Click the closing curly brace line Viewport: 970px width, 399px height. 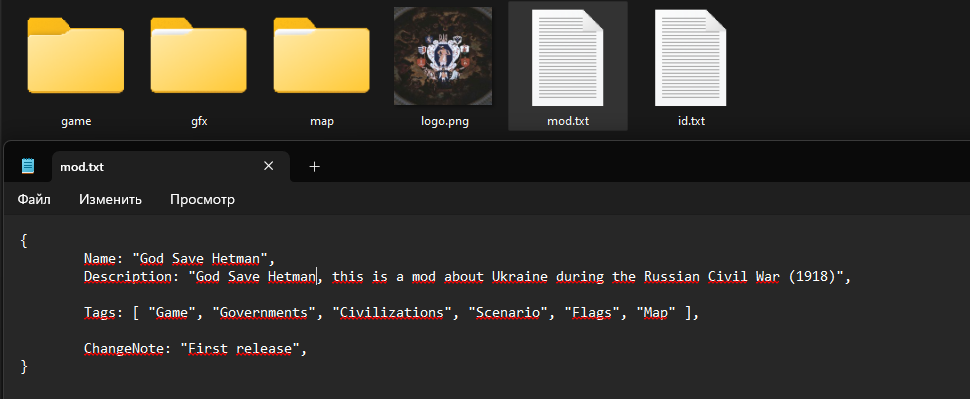[x=24, y=367]
